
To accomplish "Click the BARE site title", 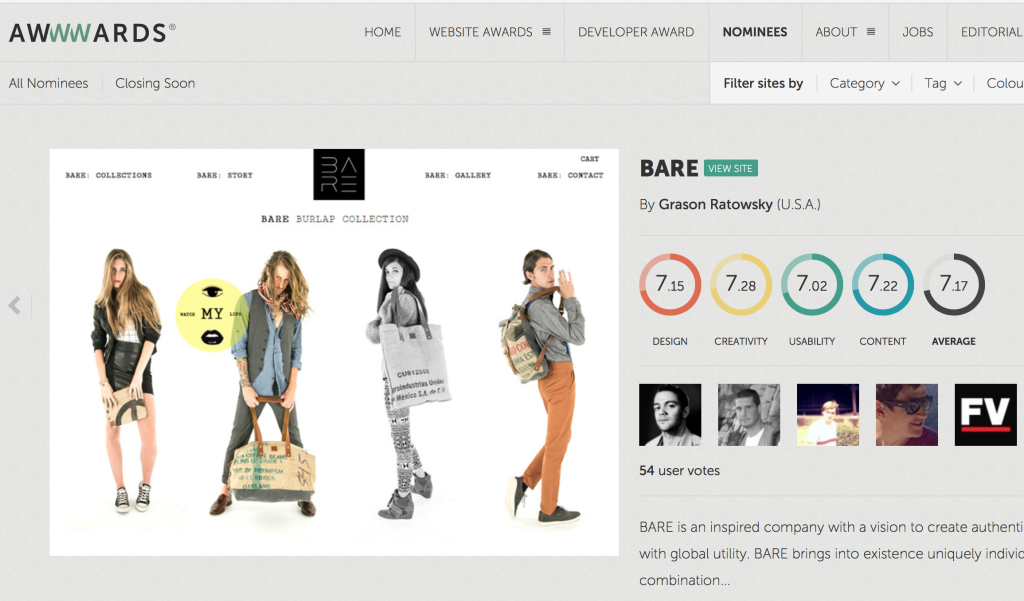I will [669, 169].
